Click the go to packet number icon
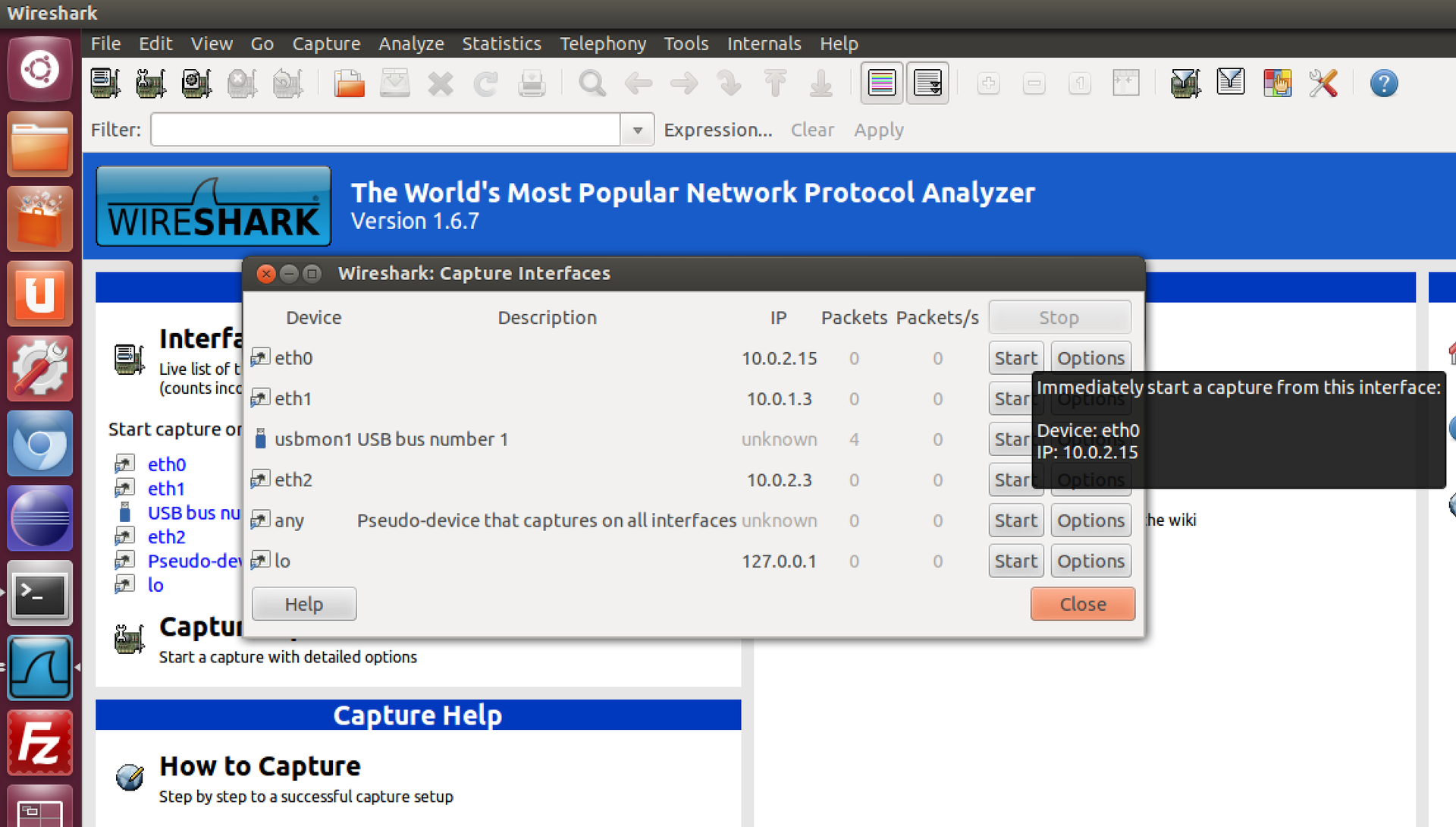Screen dimensions: 1456x827 [x=730, y=83]
